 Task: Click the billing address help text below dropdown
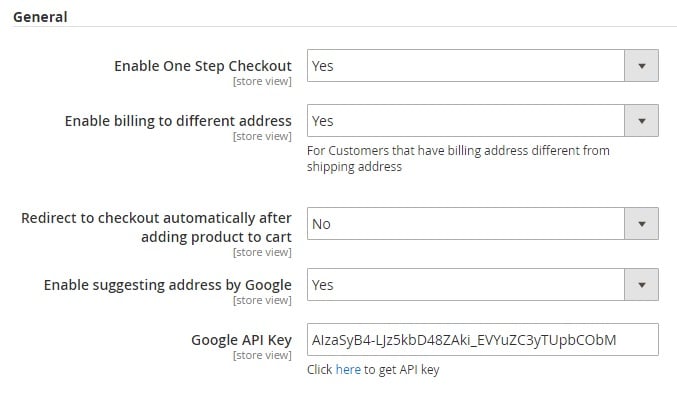tap(458, 158)
